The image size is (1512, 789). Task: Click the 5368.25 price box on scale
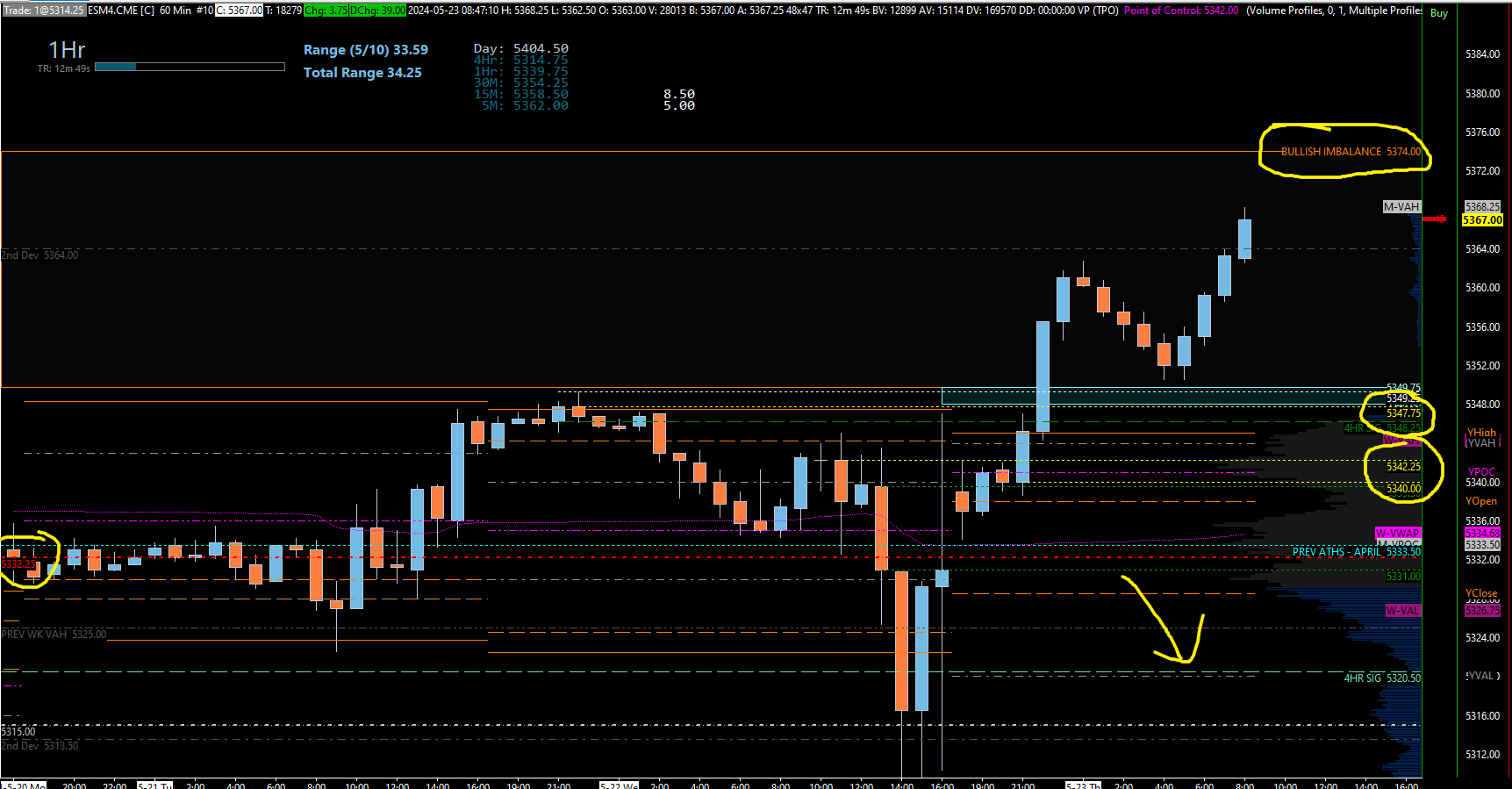tap(1482, 207)
